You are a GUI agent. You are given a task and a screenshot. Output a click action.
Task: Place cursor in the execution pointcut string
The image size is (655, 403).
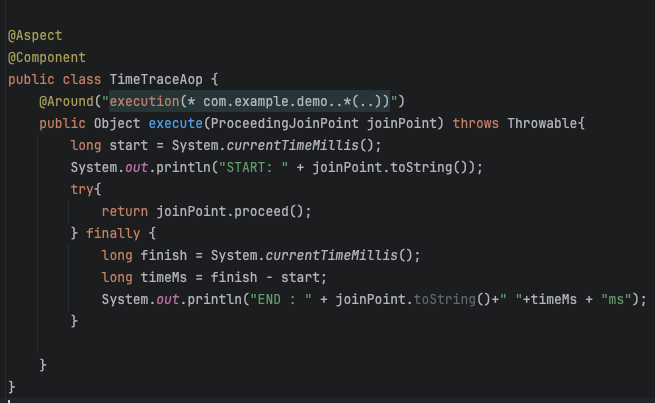tap(249, 101)
